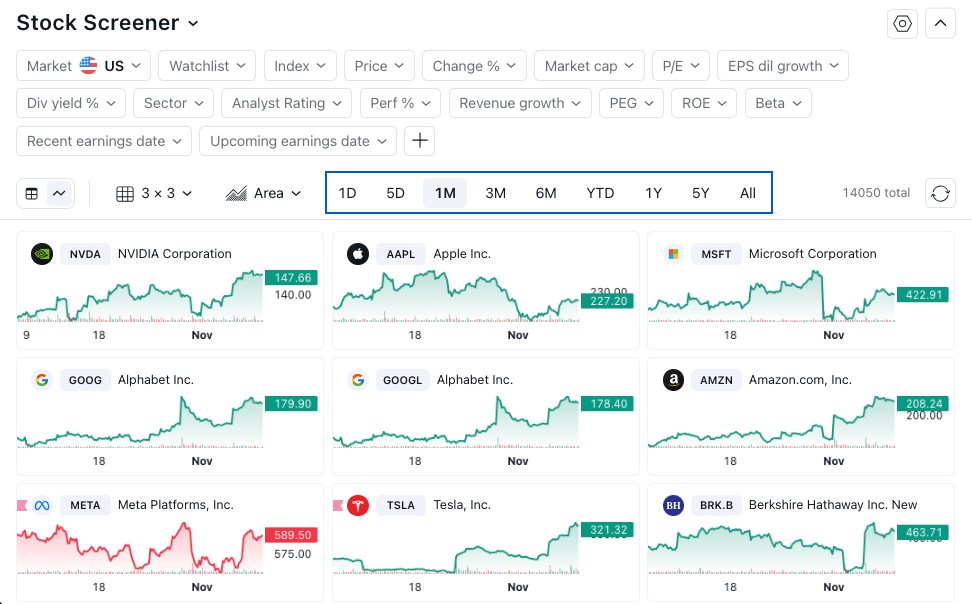Click the TSLA ticker label
The width and height of the screenshot is (972, 604).
pyautogui.click(x=400, y=505)
